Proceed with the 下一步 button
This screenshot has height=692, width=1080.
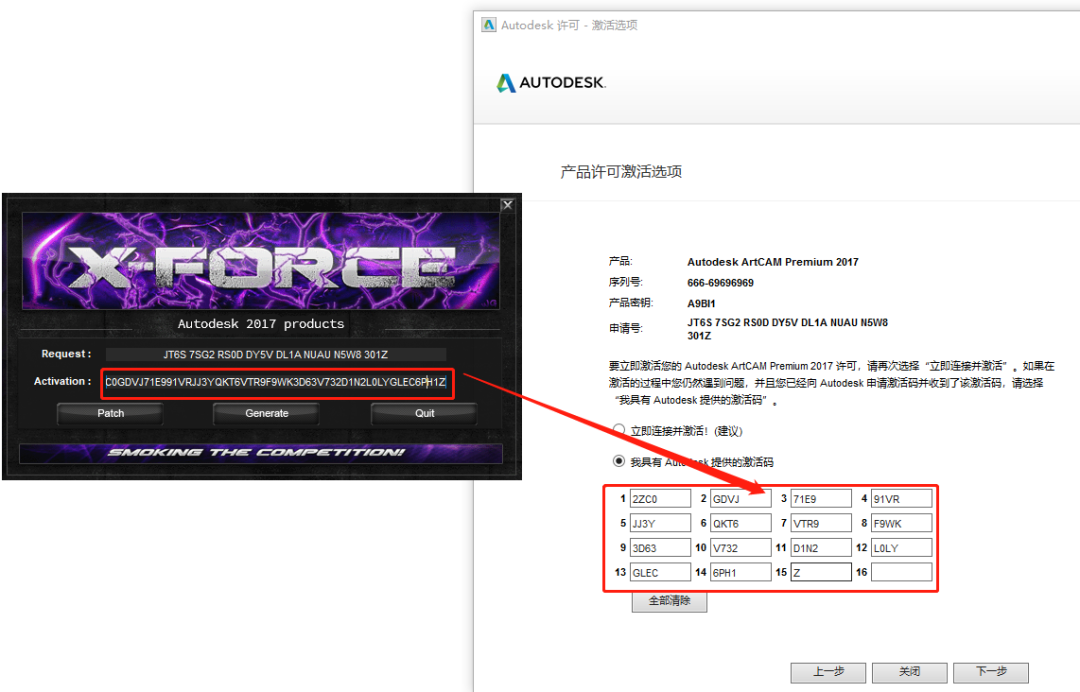point(990,672)
